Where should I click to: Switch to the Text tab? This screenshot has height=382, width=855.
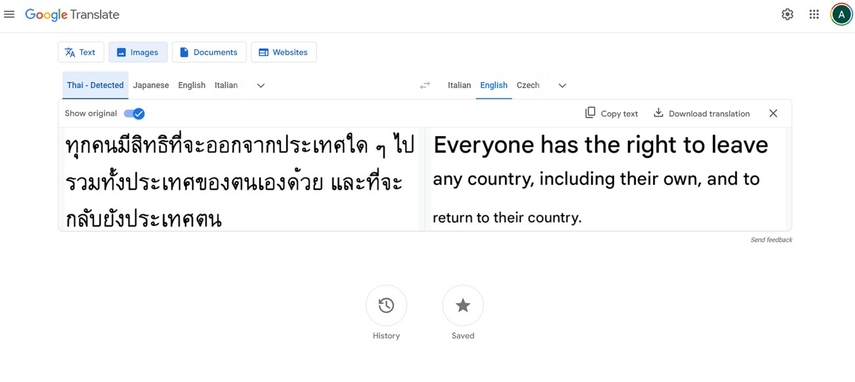click(x=81, y=52)
